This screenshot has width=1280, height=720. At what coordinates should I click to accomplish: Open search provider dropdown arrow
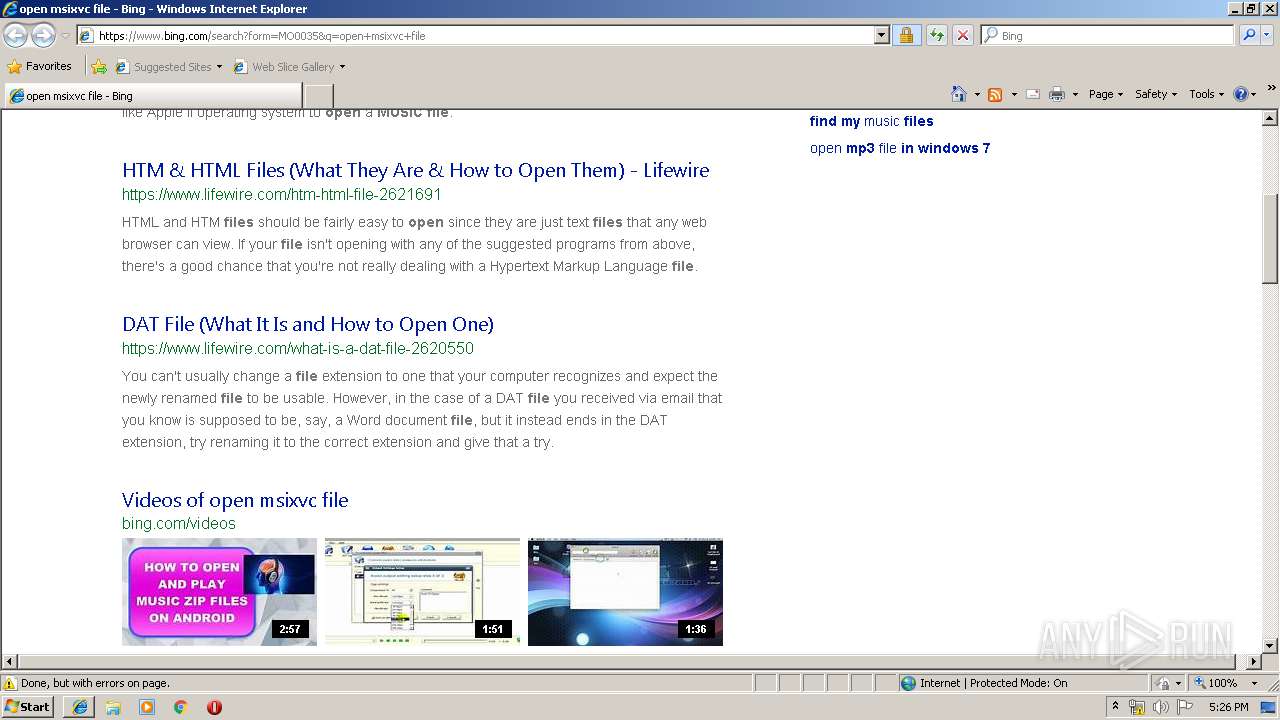point(1268,35)
